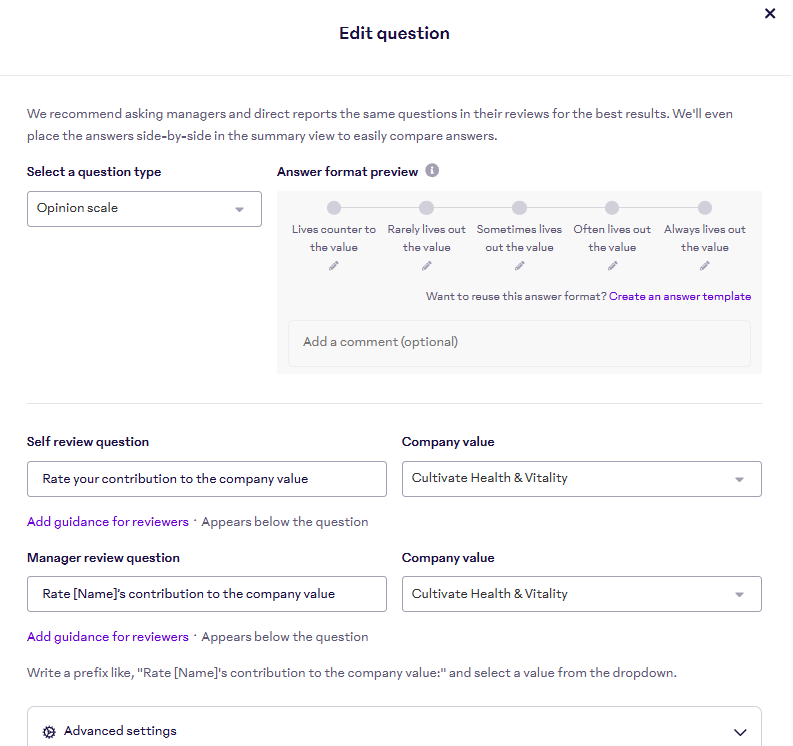Open the Opinion scale question type dropdown
Viewport: 793px width, 746px height.
tap(144, 209)
